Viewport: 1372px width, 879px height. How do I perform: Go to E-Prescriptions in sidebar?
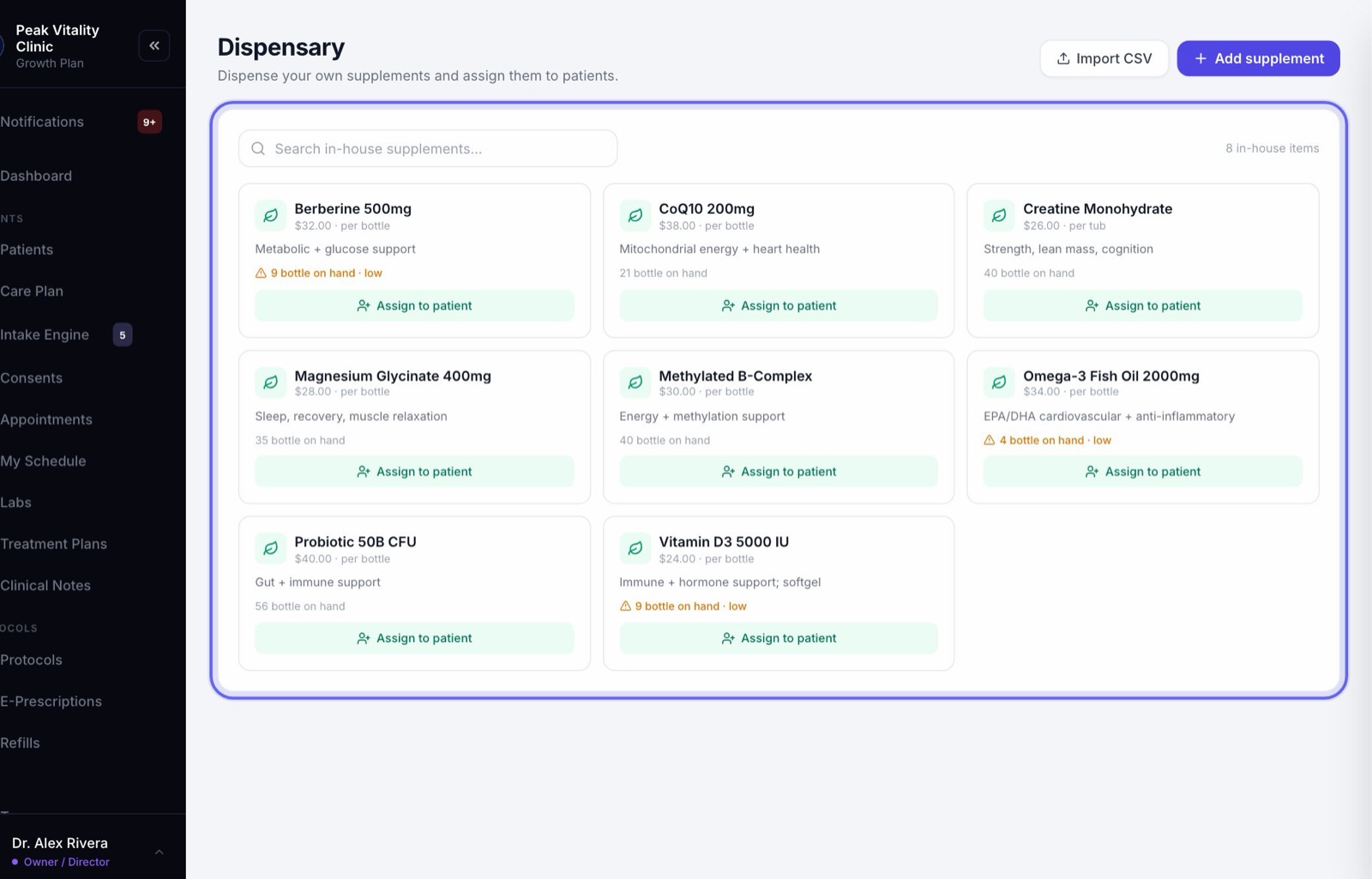point(51,701)
